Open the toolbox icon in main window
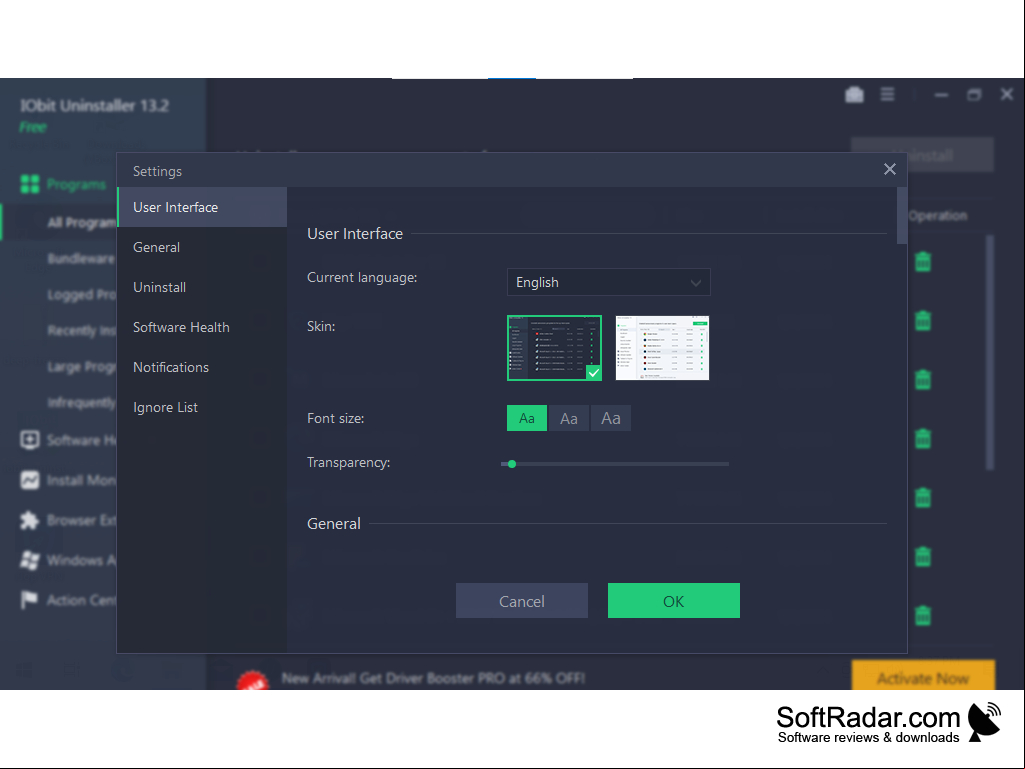1025x769 pixels. 854,95
